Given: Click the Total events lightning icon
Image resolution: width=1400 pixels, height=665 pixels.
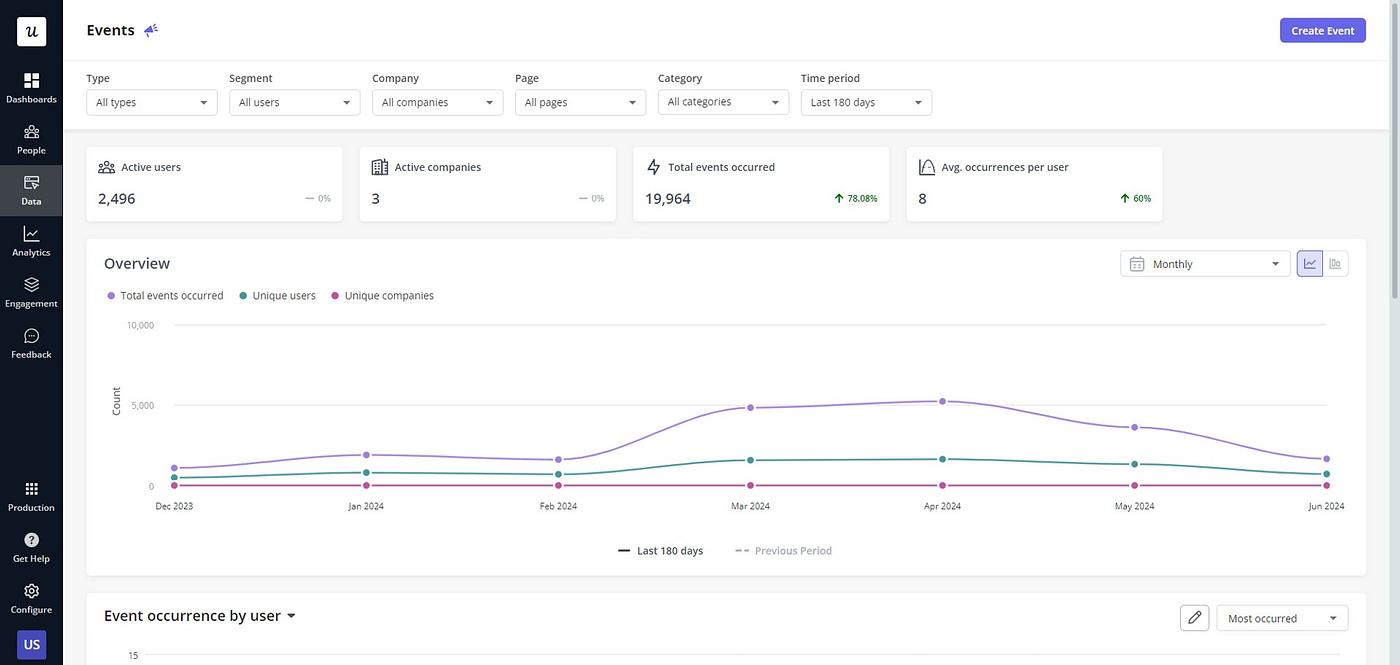Looking at the screenshot, I should click(653, 167).
